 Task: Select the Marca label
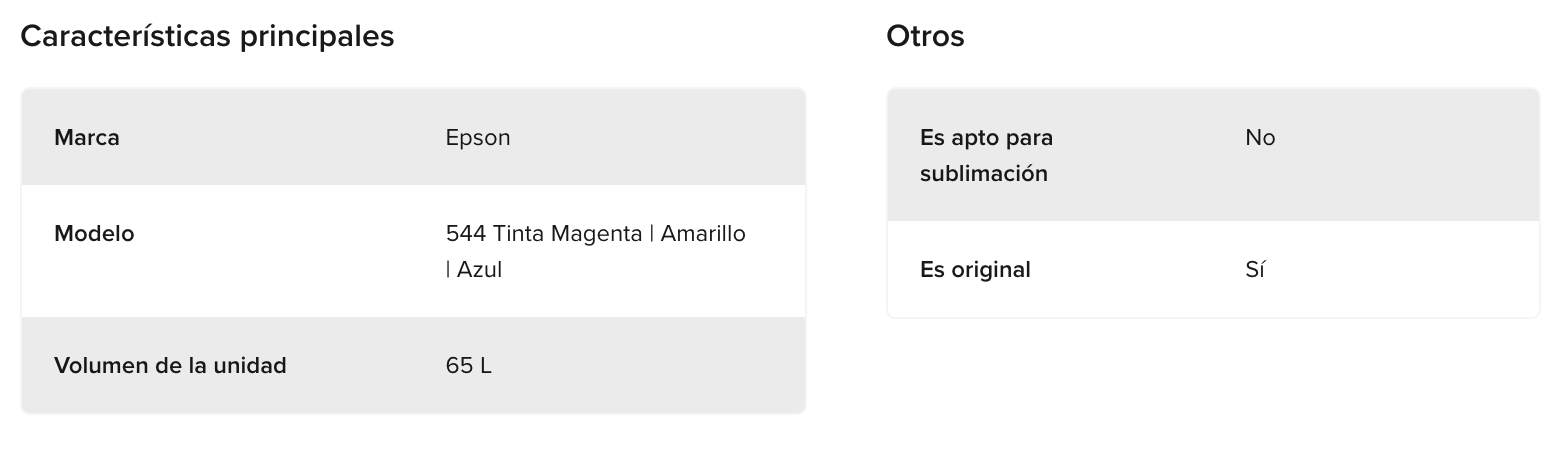pos(87,137)
